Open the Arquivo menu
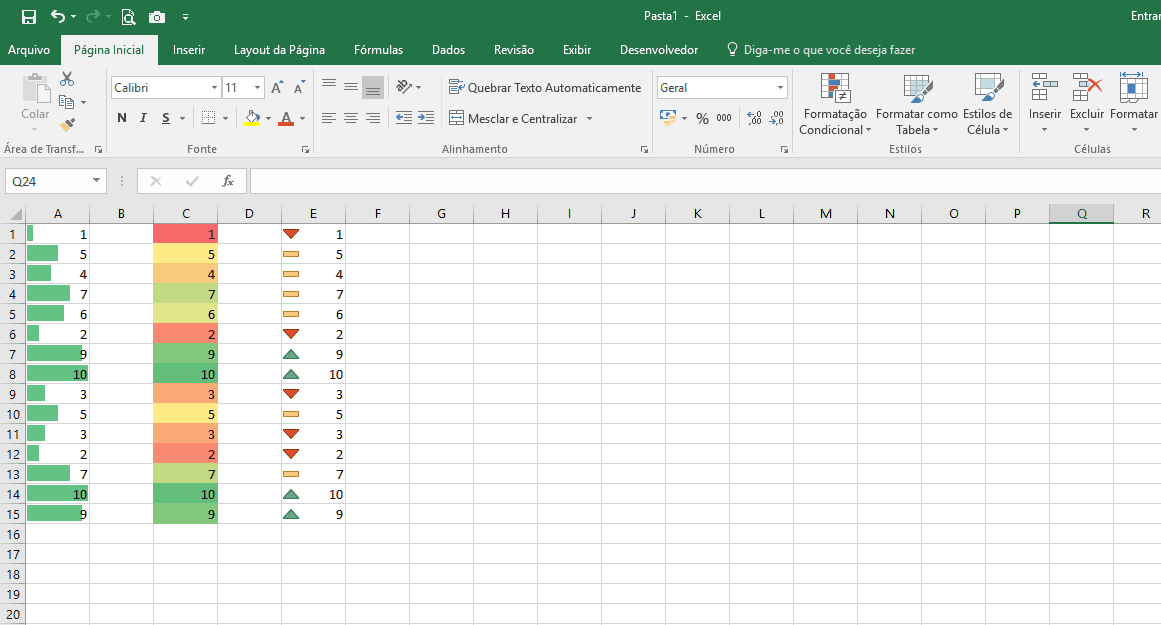 click(29, 50)
